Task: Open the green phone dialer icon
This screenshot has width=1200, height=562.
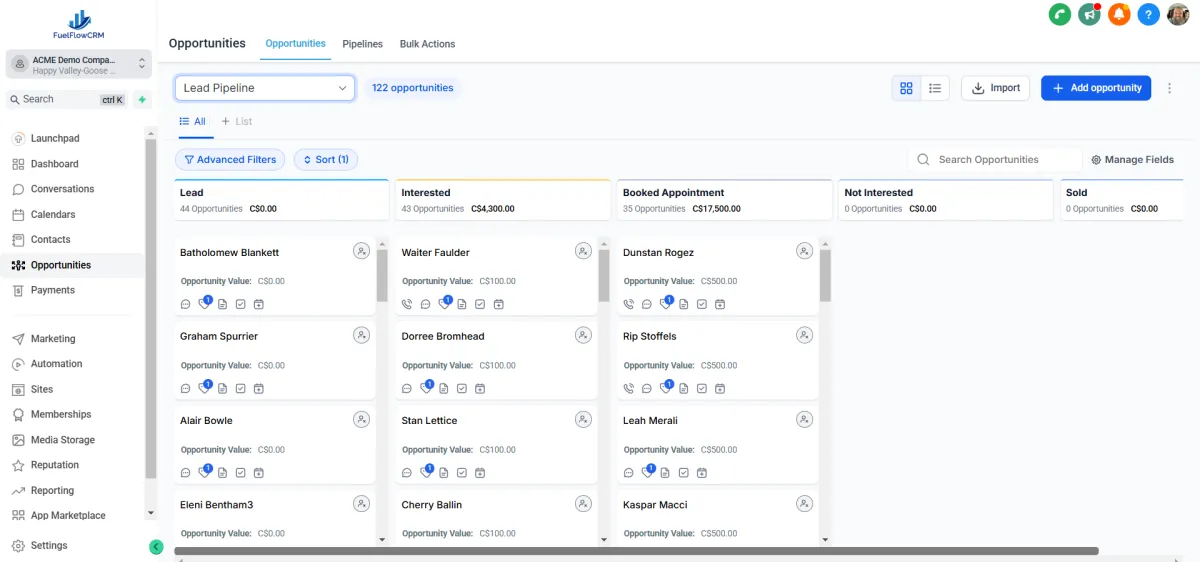Action: pyautogui.click(x=1059, y=14)
